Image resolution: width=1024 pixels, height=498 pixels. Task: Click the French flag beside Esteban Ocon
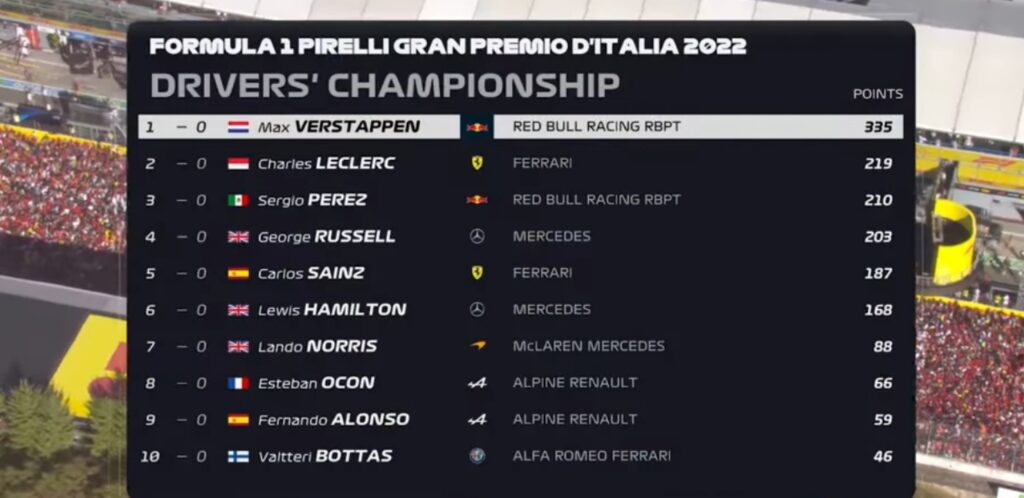click(238, 383)
